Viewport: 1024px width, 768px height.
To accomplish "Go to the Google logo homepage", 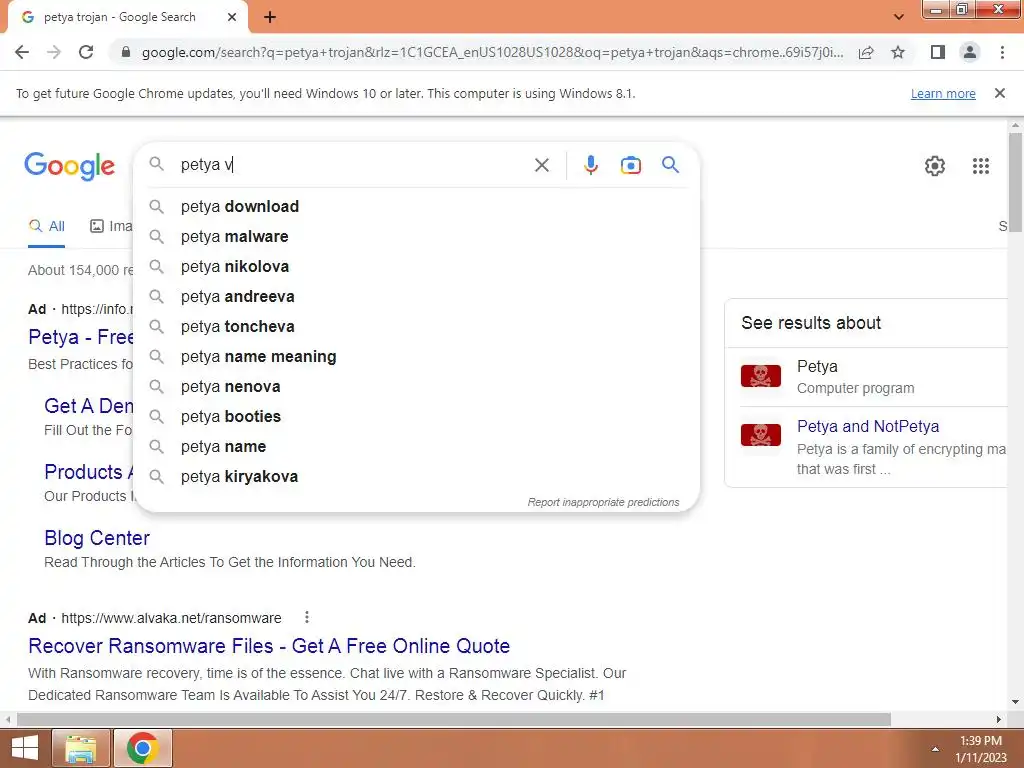I will tap(69, 166).
